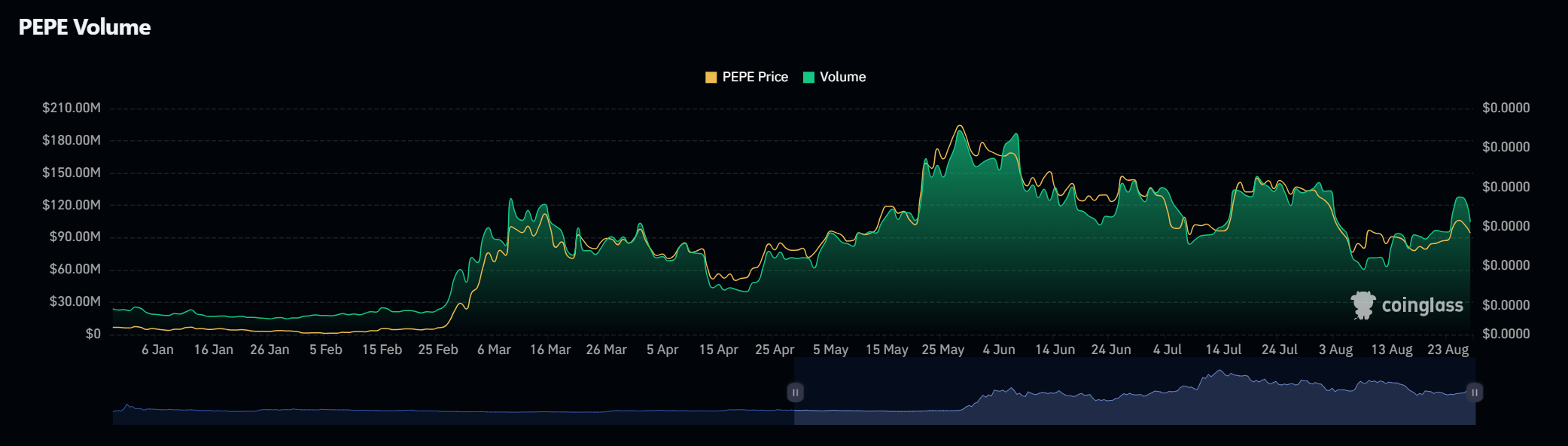The height and width of the screenshot is (446, 1568).
Task: Click the 14 Jul date label
Action: 1223,350
